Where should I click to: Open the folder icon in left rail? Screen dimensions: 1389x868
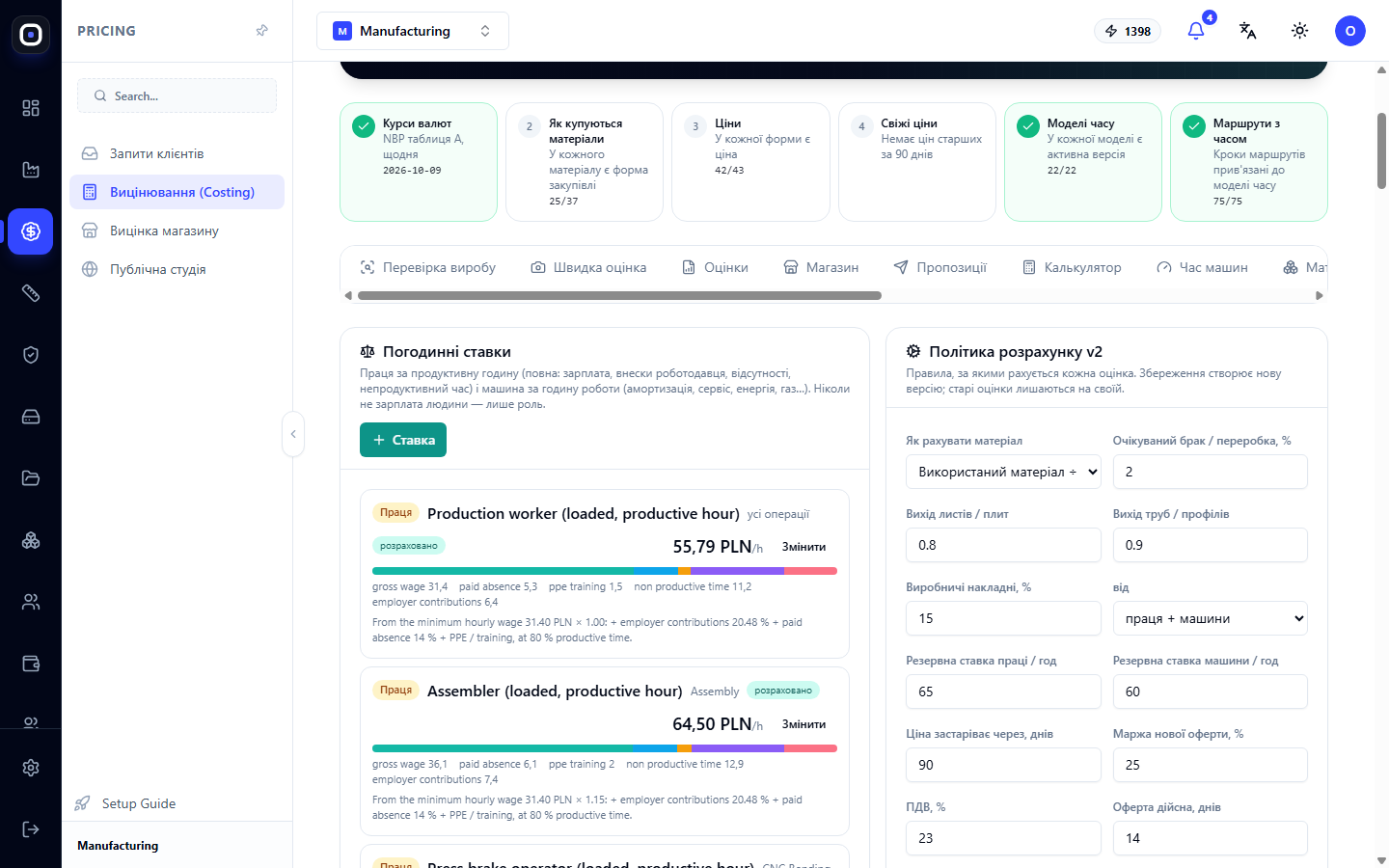31,478
